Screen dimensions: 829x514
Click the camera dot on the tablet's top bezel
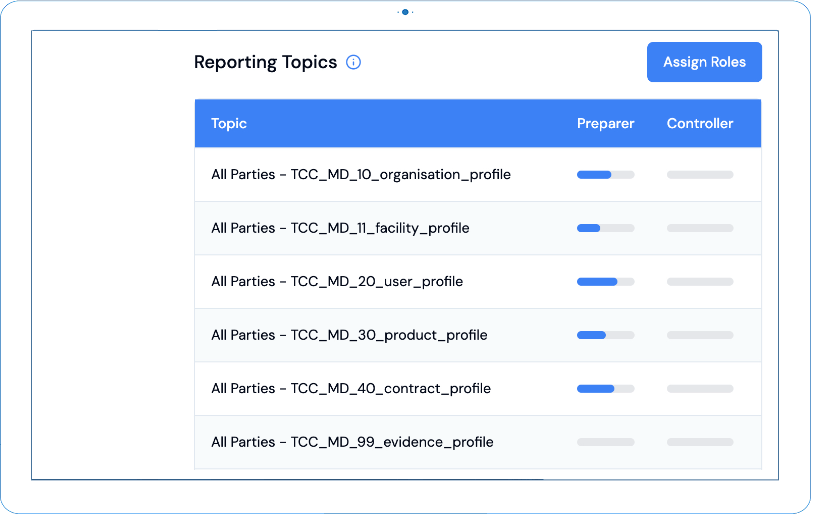point(405,12)
